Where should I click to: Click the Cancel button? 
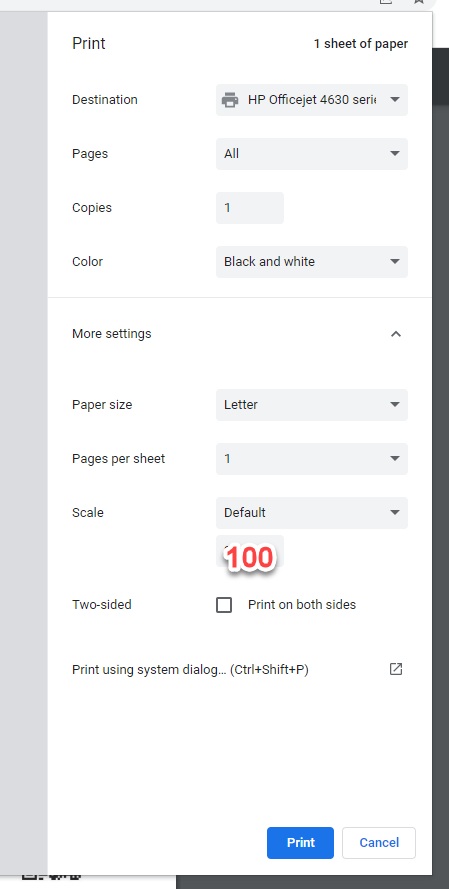click(379, 843)
